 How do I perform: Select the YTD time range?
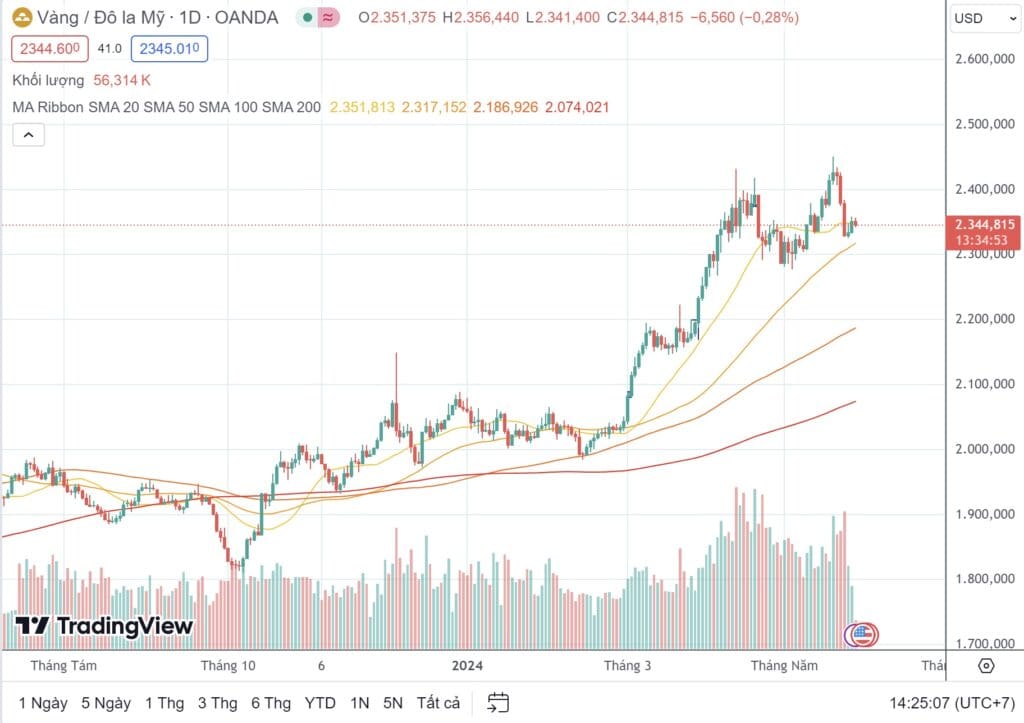[x=320, y=703]
